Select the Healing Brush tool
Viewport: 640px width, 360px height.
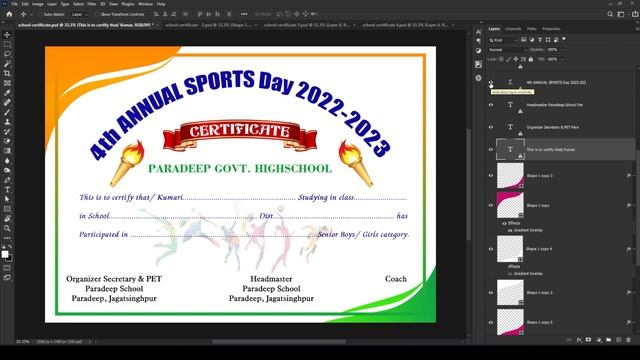pos(7,102)
